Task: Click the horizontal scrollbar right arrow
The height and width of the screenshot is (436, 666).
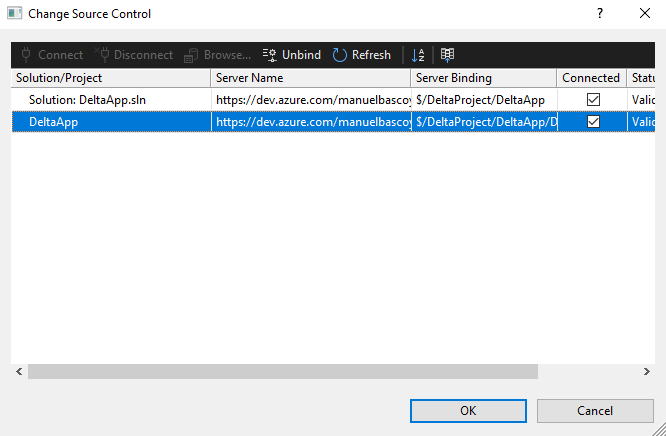Action: [x=646, y=371]
